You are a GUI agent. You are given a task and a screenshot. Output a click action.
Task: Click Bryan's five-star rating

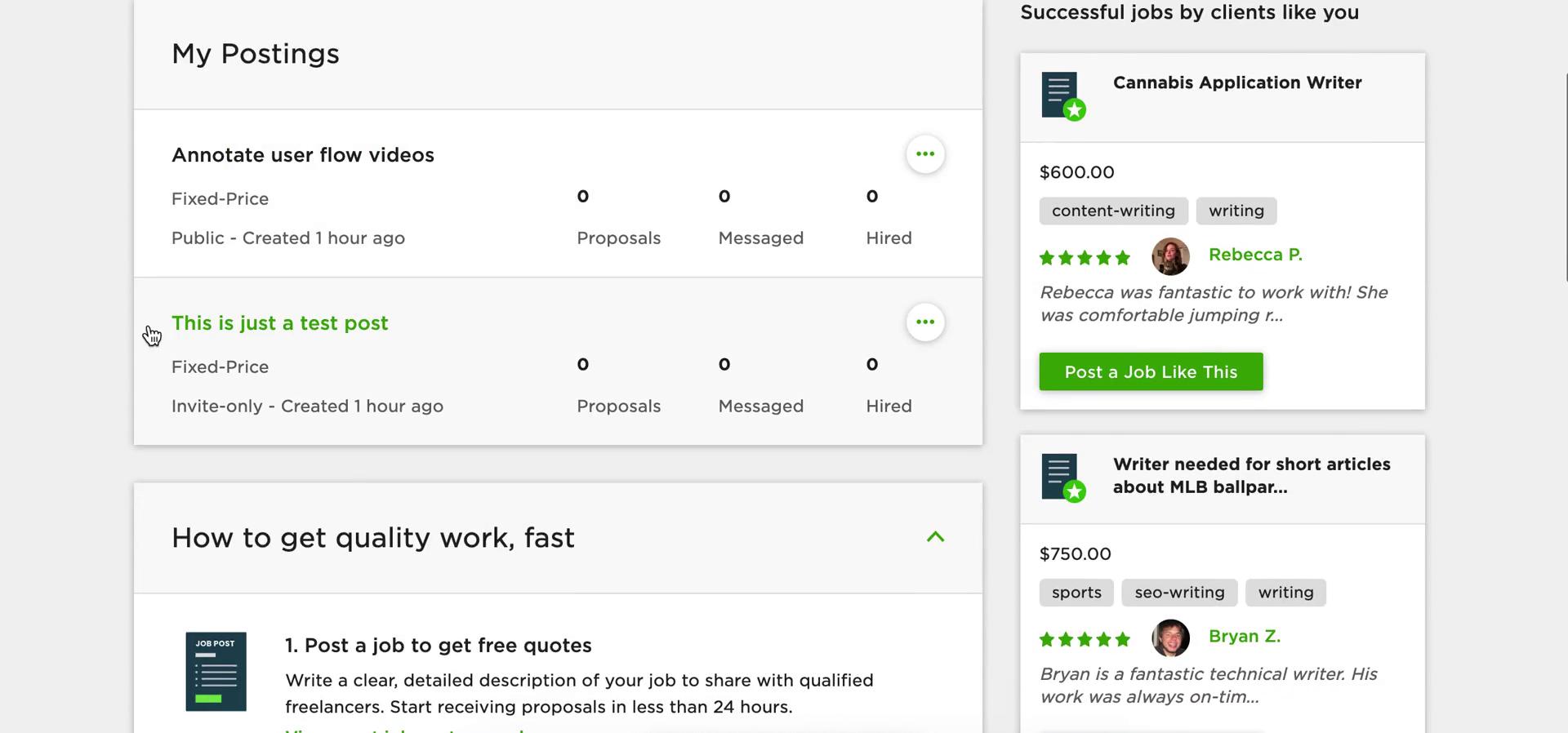pos(1085,639)
